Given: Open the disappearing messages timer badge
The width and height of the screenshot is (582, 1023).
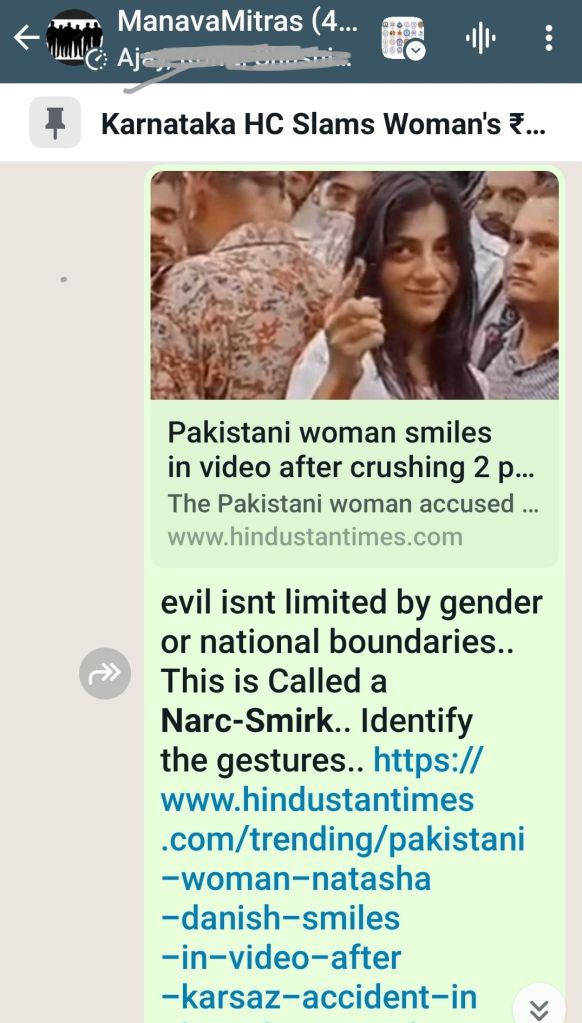Looking at the screenshot, I should [x=96, y=60].
